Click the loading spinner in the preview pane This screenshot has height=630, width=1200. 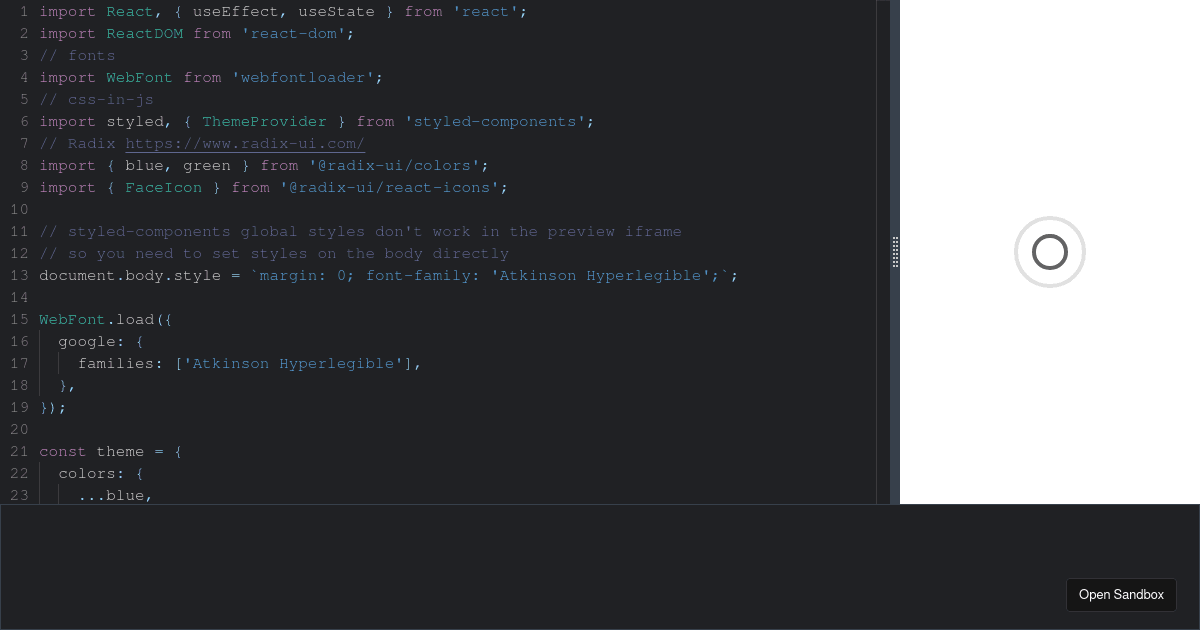1050,252
